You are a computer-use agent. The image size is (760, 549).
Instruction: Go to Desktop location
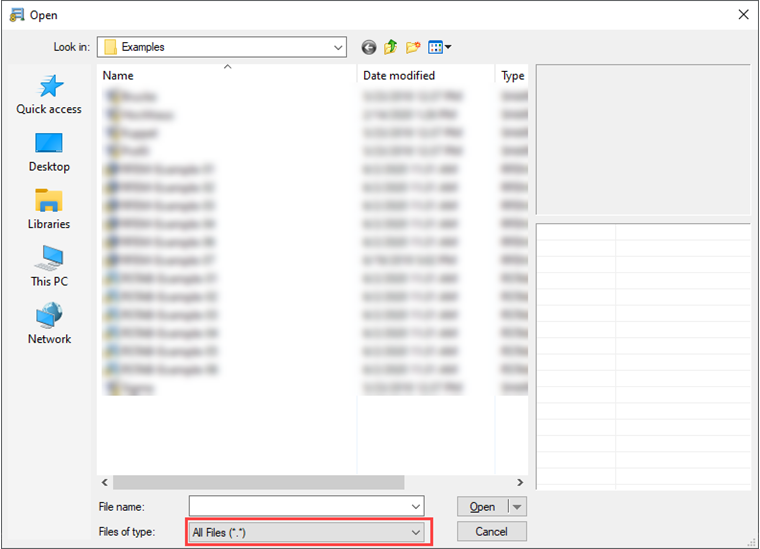(x=49, y=152)
